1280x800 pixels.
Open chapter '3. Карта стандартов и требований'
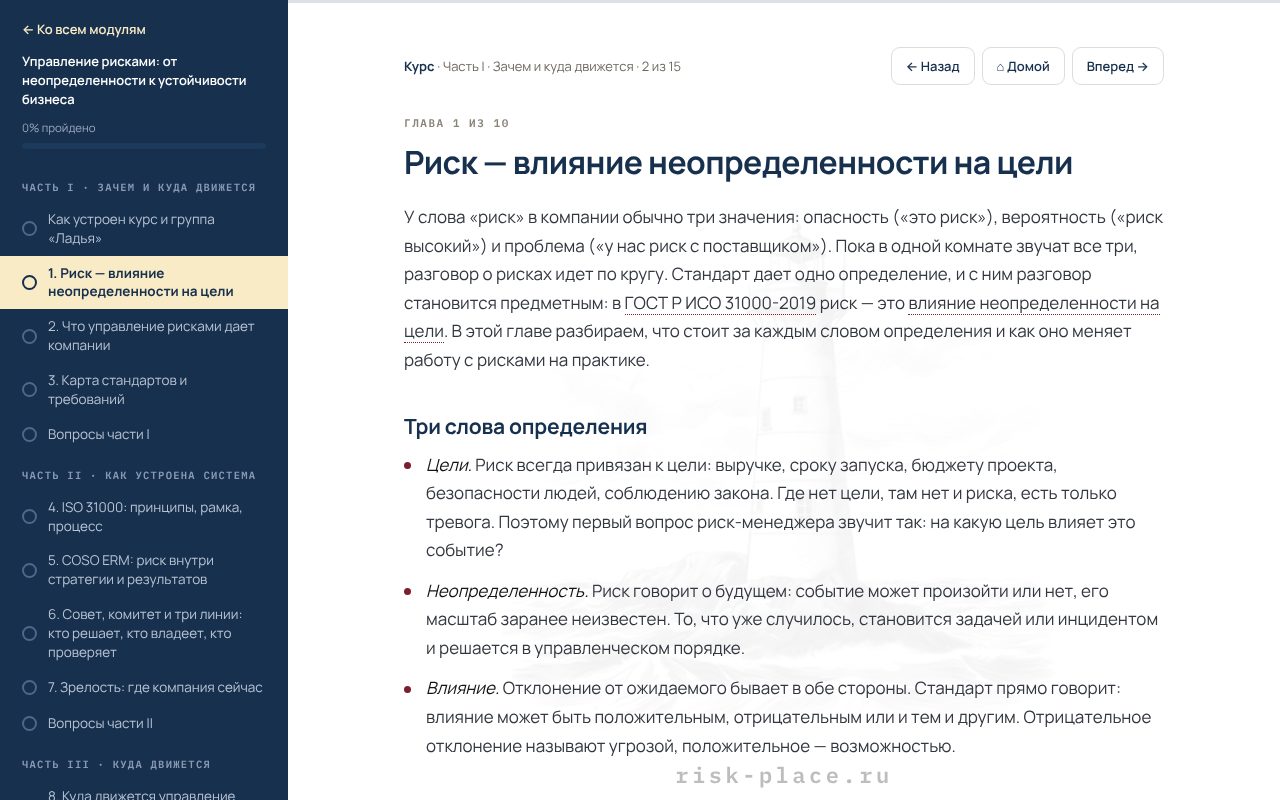click(x=144, y=390)
